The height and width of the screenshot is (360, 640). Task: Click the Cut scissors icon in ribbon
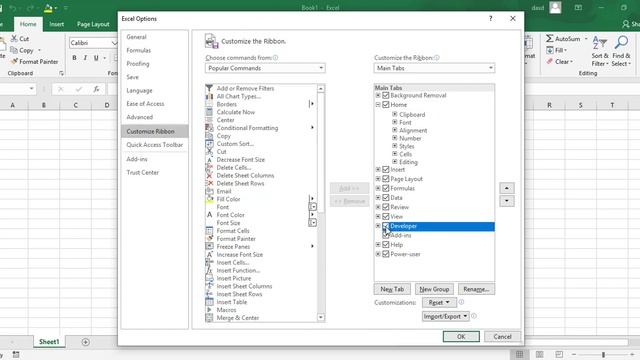(x=14, y=39)
